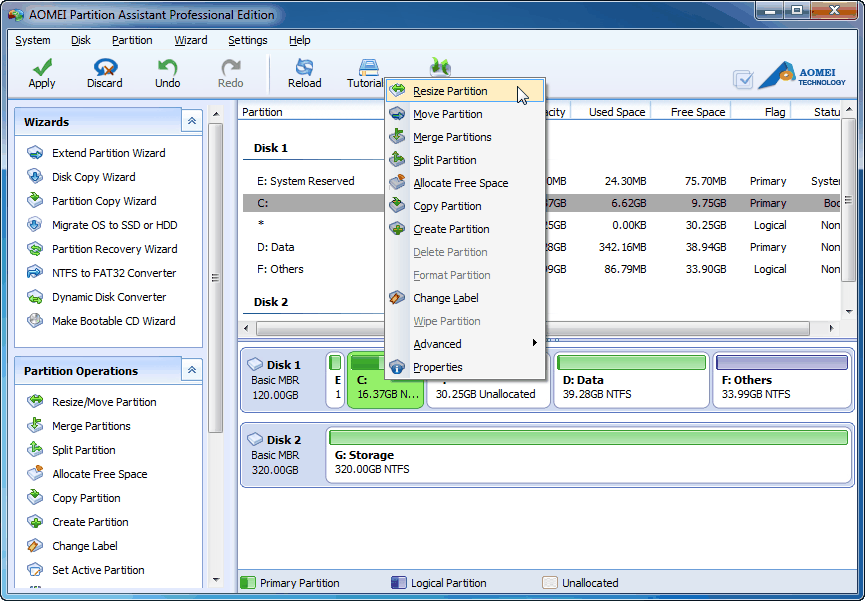Viewport: 865px width, 601px height.
Task: Click the green Primary Partition legend swatch
Action: point(246,582)
